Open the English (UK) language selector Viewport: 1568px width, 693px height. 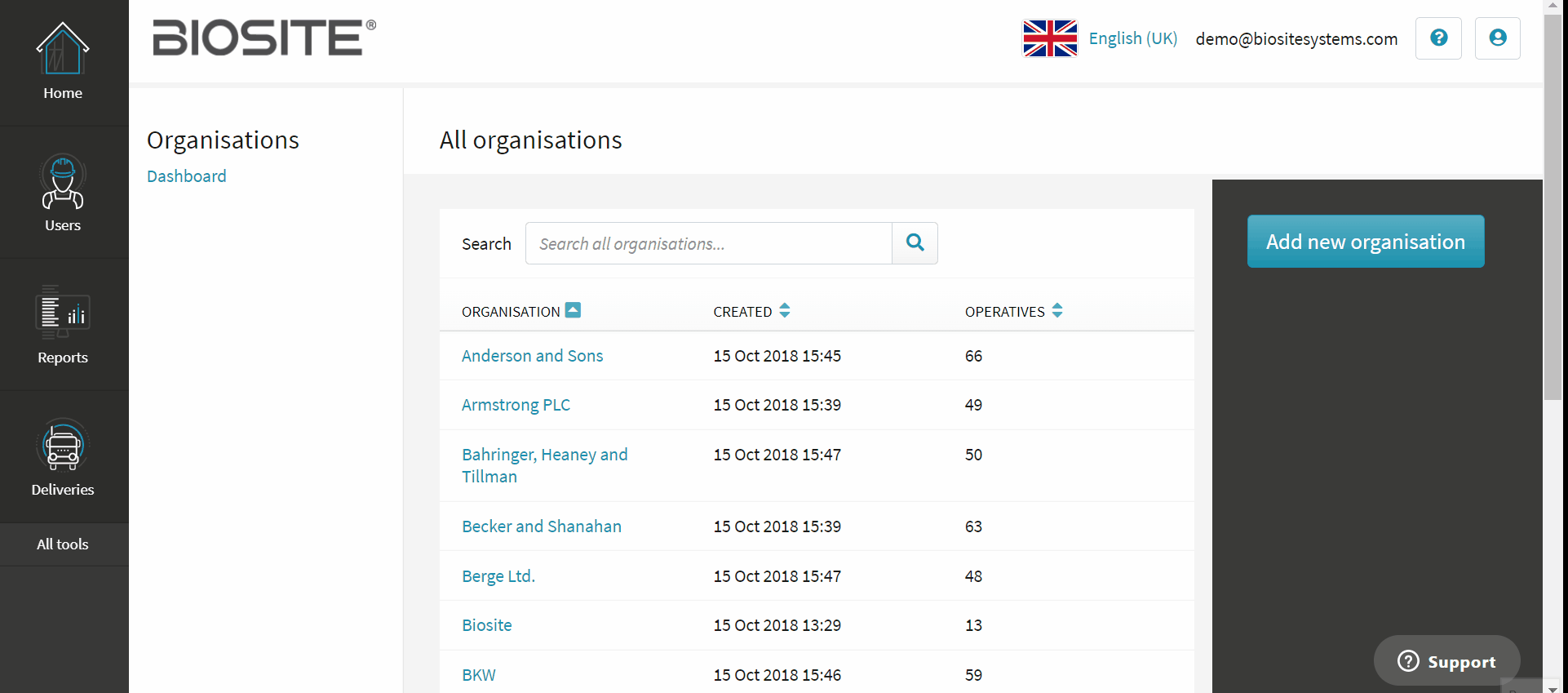[1133, 38]
